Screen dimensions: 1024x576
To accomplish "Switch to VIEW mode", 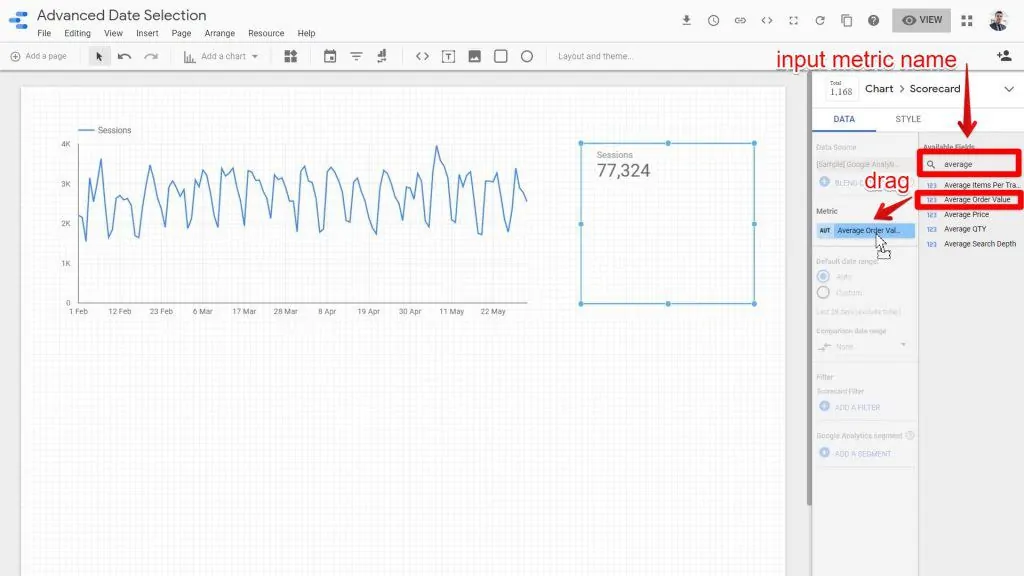I will coord(919,19).
